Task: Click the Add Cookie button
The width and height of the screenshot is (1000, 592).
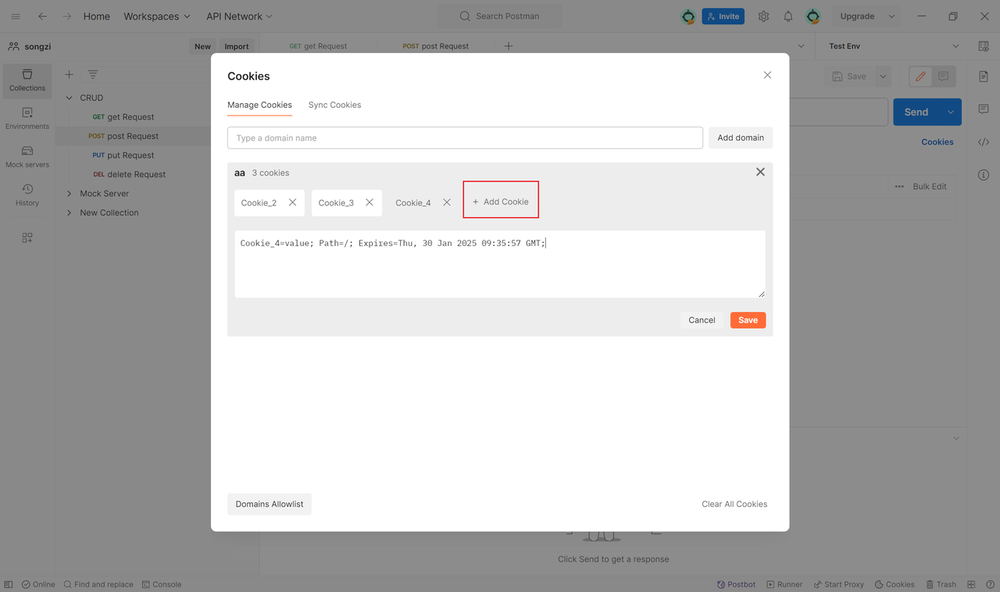Action: (x=501, y=202)
